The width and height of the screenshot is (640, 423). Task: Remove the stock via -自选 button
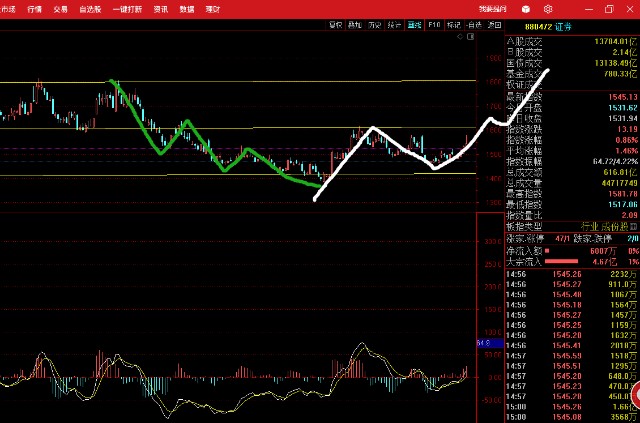tap(474, 23)
